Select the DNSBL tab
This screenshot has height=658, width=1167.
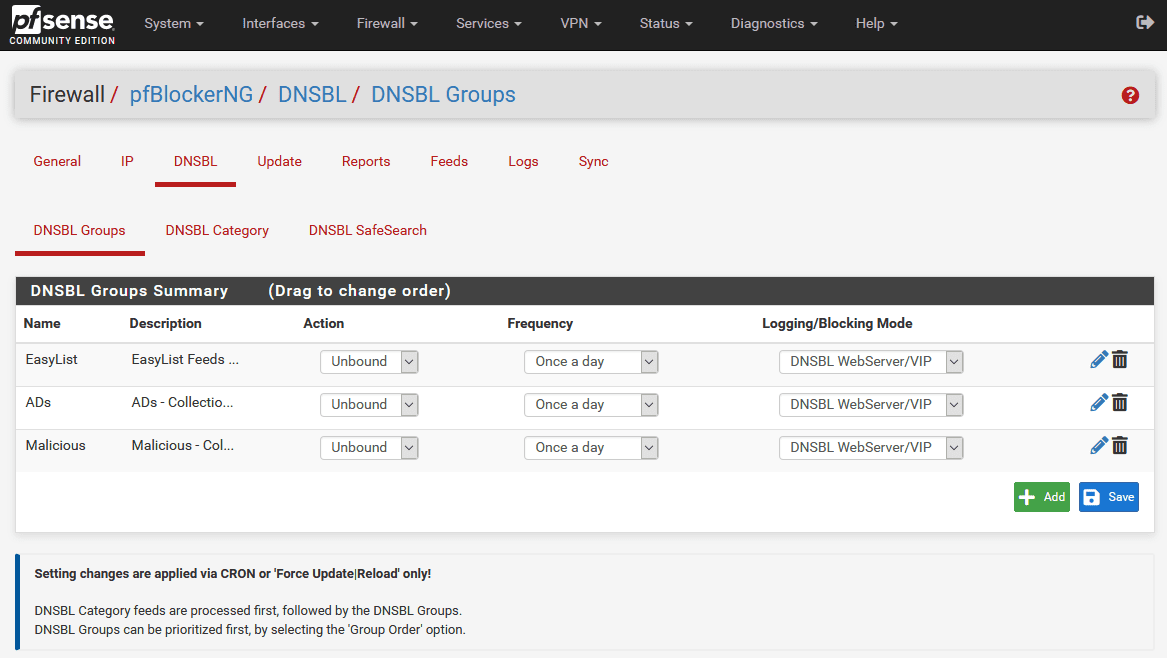[x=196, y=162]
